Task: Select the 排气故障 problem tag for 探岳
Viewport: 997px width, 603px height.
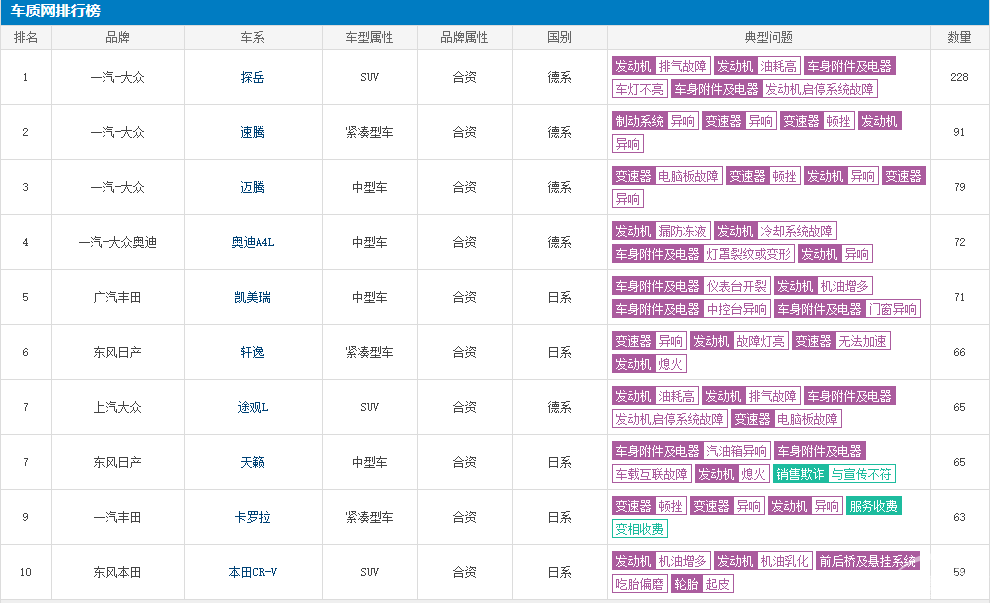Action: tap(683, 65)
